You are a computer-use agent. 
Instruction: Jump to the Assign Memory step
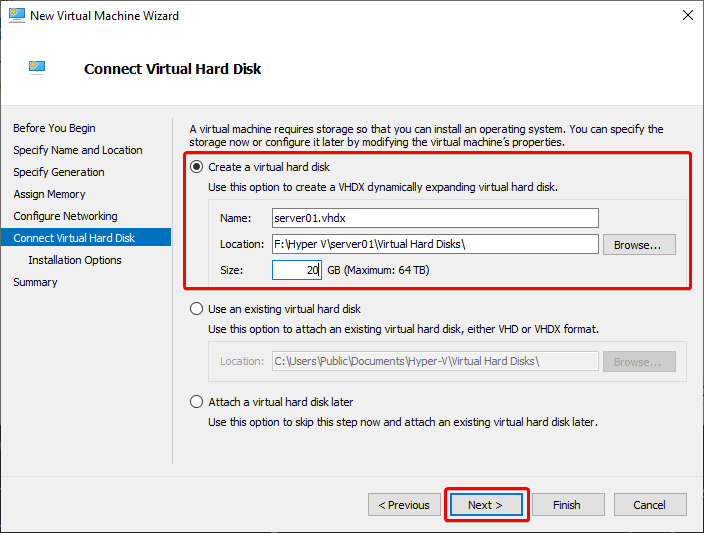click(x=49, y=194)
